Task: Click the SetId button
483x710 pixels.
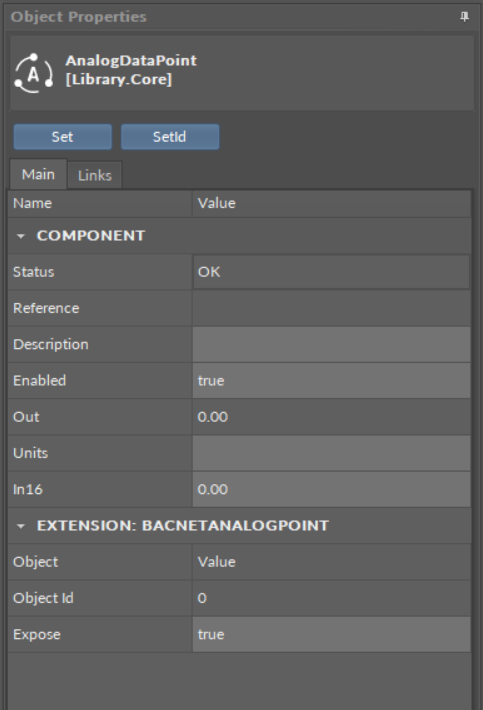Action: tap(170, 137)
